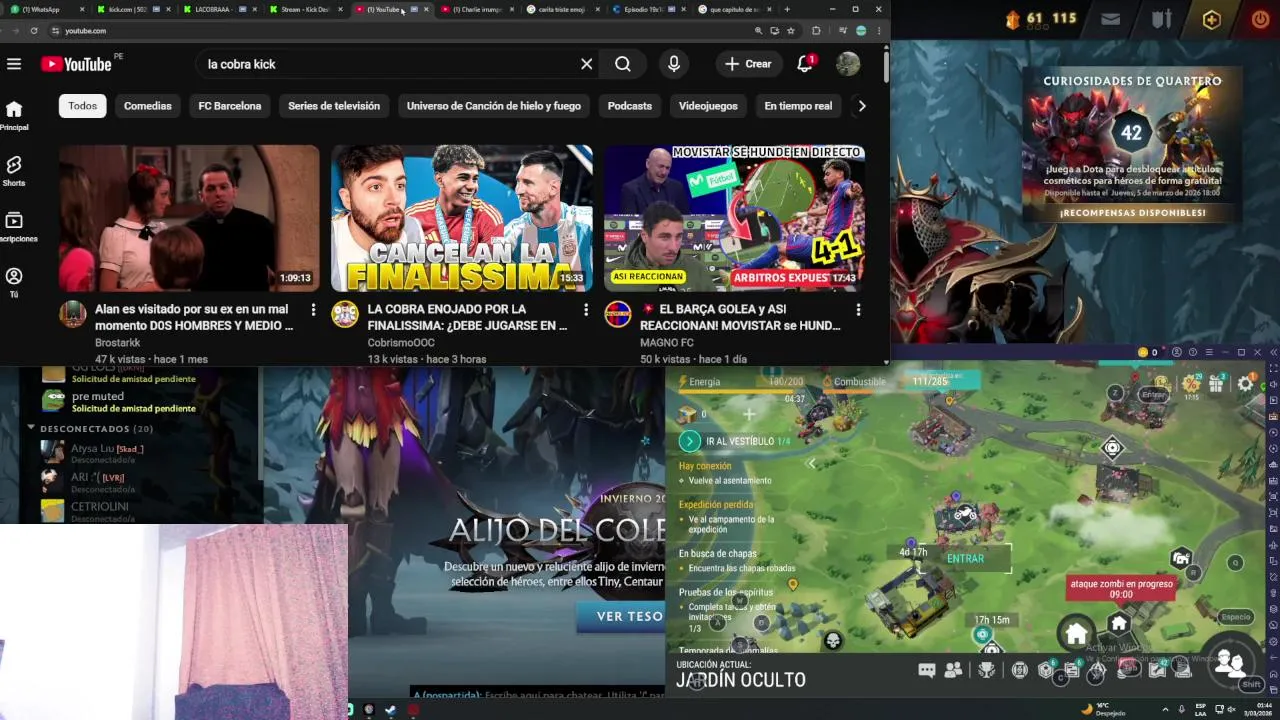Image resolution: width=1280 pixels, height=720 pixels.
Task: Open the game settings gear icon
Action: coord(1245,383)
